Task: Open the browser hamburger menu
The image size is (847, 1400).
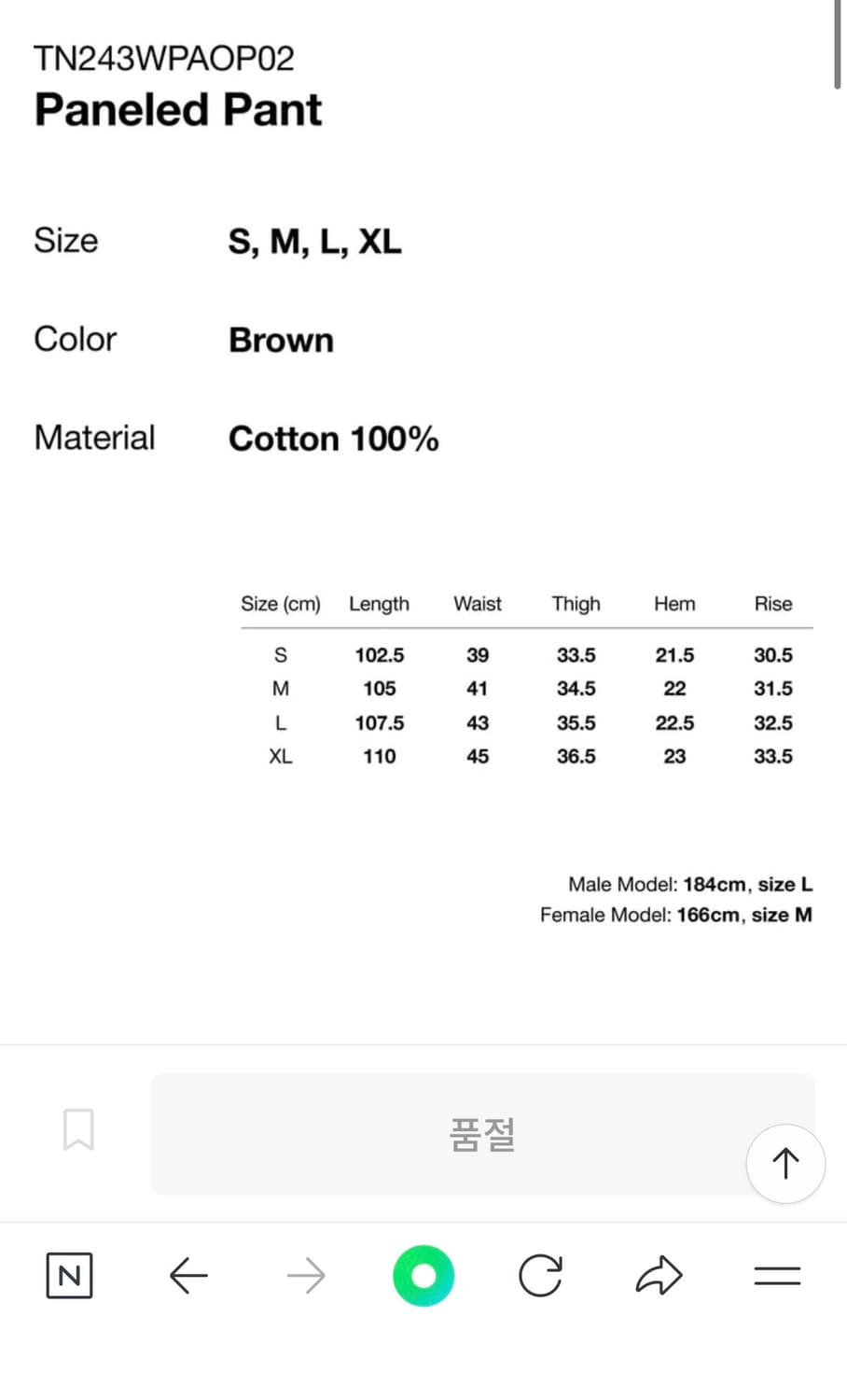Action: [x=777, y=1275]
